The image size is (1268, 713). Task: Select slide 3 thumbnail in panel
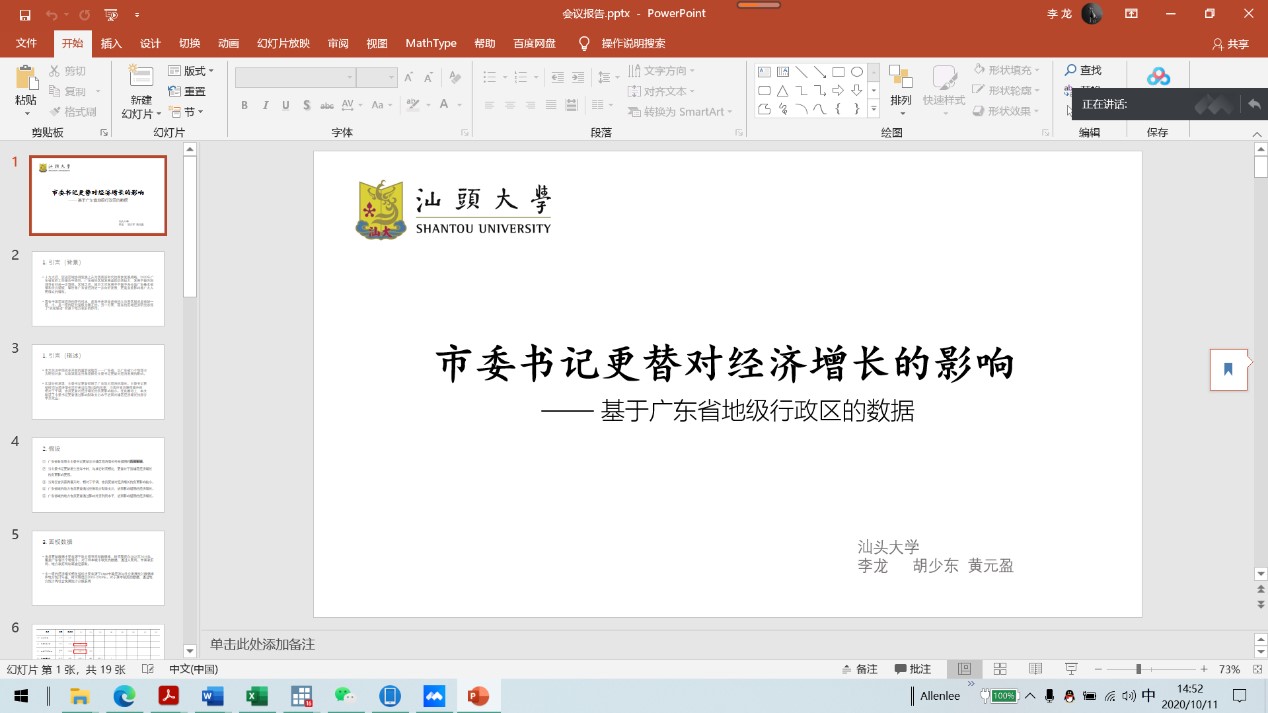tap(98, 381)
